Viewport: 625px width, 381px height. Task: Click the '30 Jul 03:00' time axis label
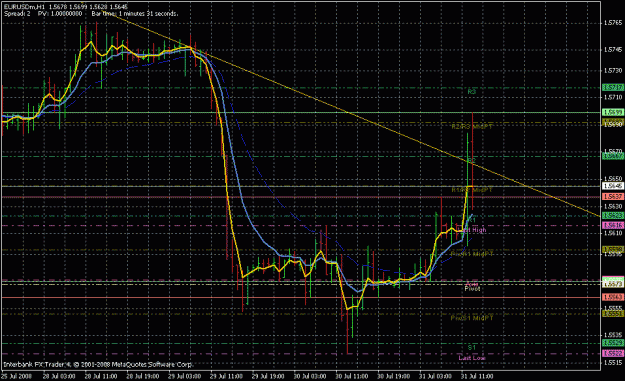coord(310,376)
